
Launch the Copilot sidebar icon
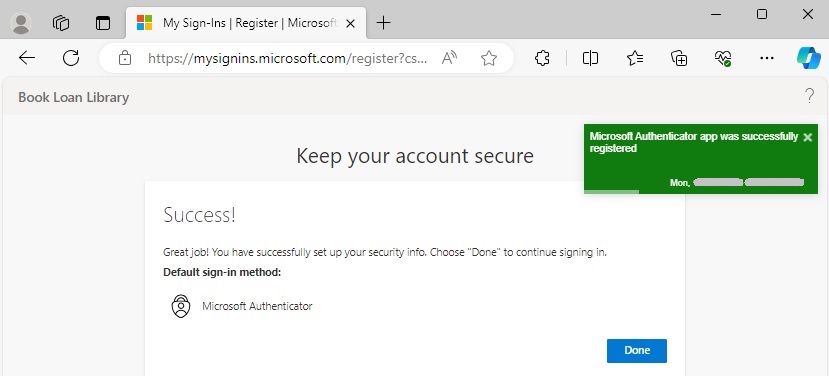pyautogui.click(x=809, y=58)
